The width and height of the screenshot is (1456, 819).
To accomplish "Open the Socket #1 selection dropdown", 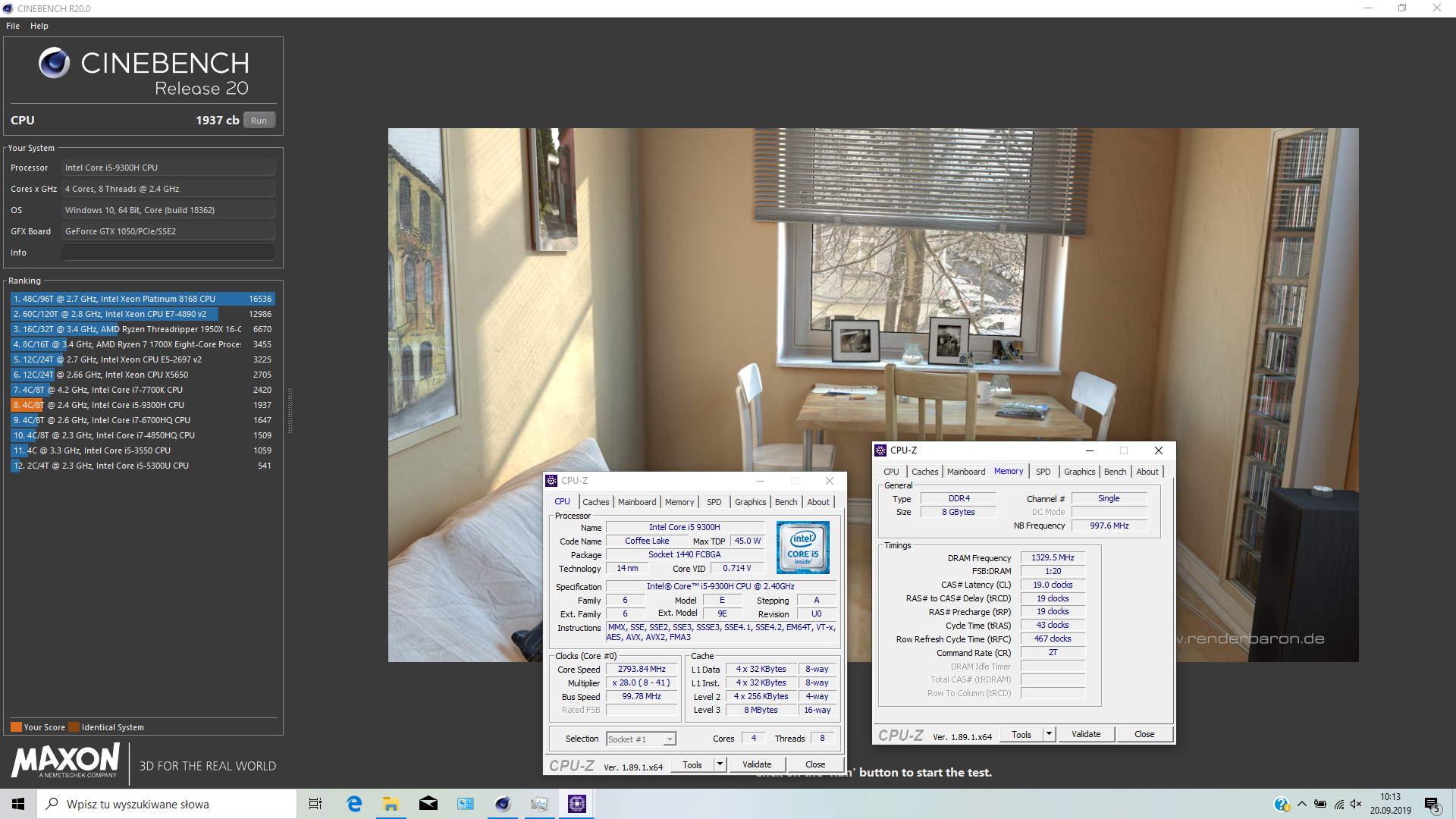I will (x=641, y=739).
